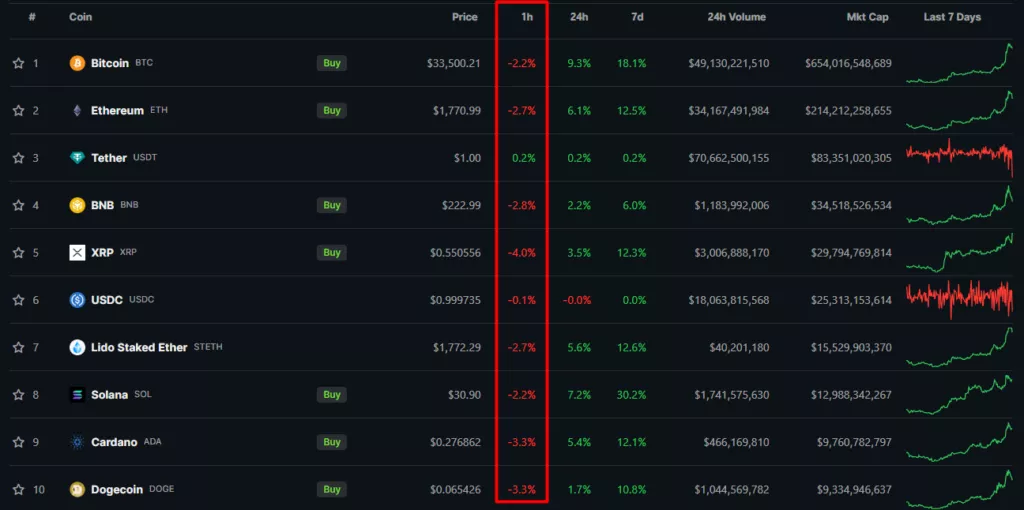Click the Ethereum diamond logo
1024x510 pixels.
click(77, 110)
